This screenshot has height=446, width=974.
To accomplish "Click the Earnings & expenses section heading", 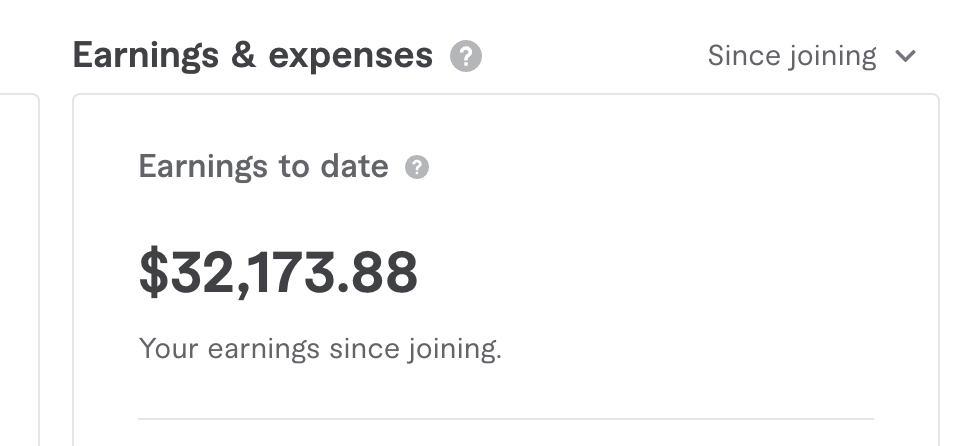I will pyautogui.click(x=252, y=56).
